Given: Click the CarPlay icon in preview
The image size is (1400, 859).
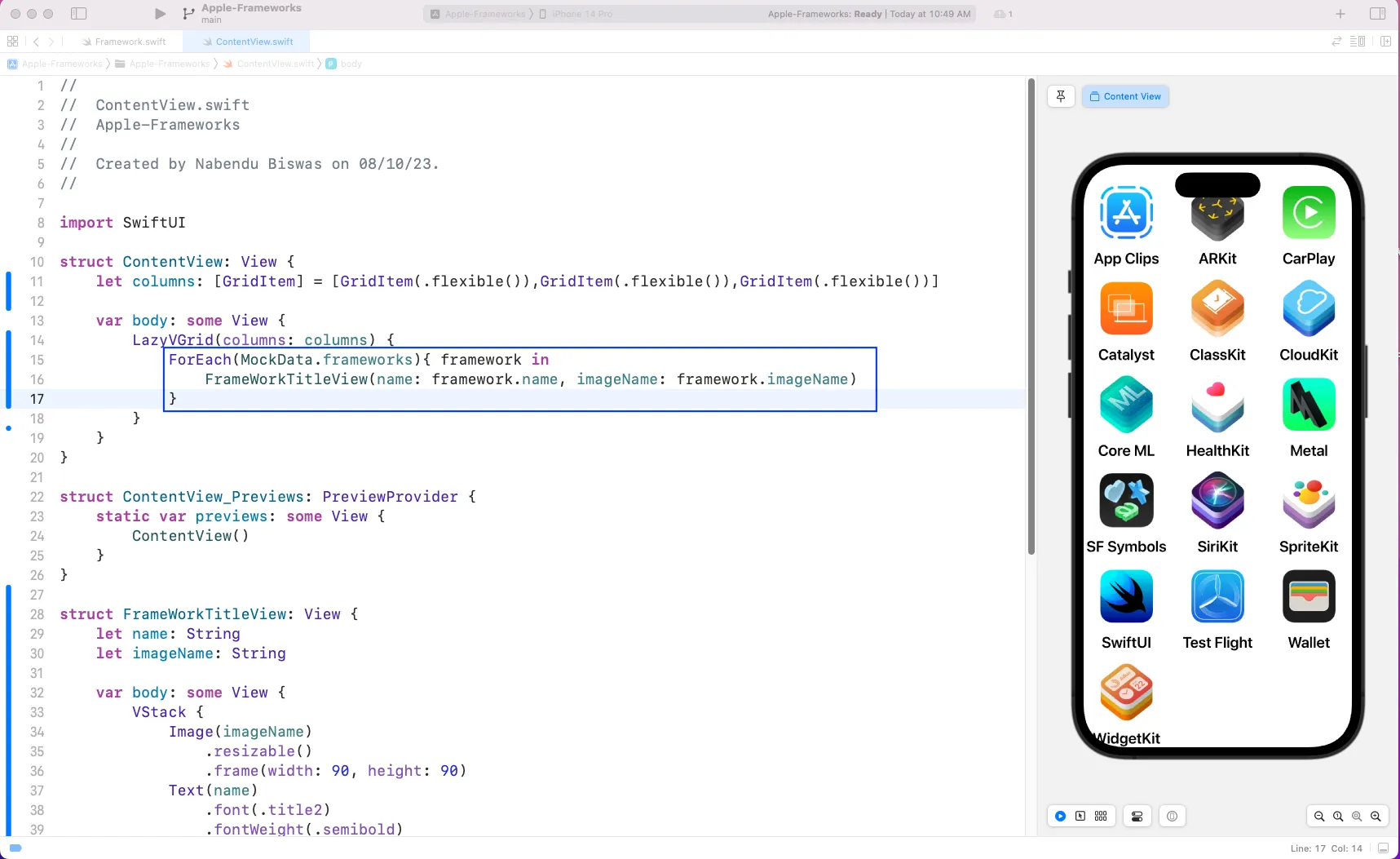Looking at the screenshot, I should [x=1309, y=213].
